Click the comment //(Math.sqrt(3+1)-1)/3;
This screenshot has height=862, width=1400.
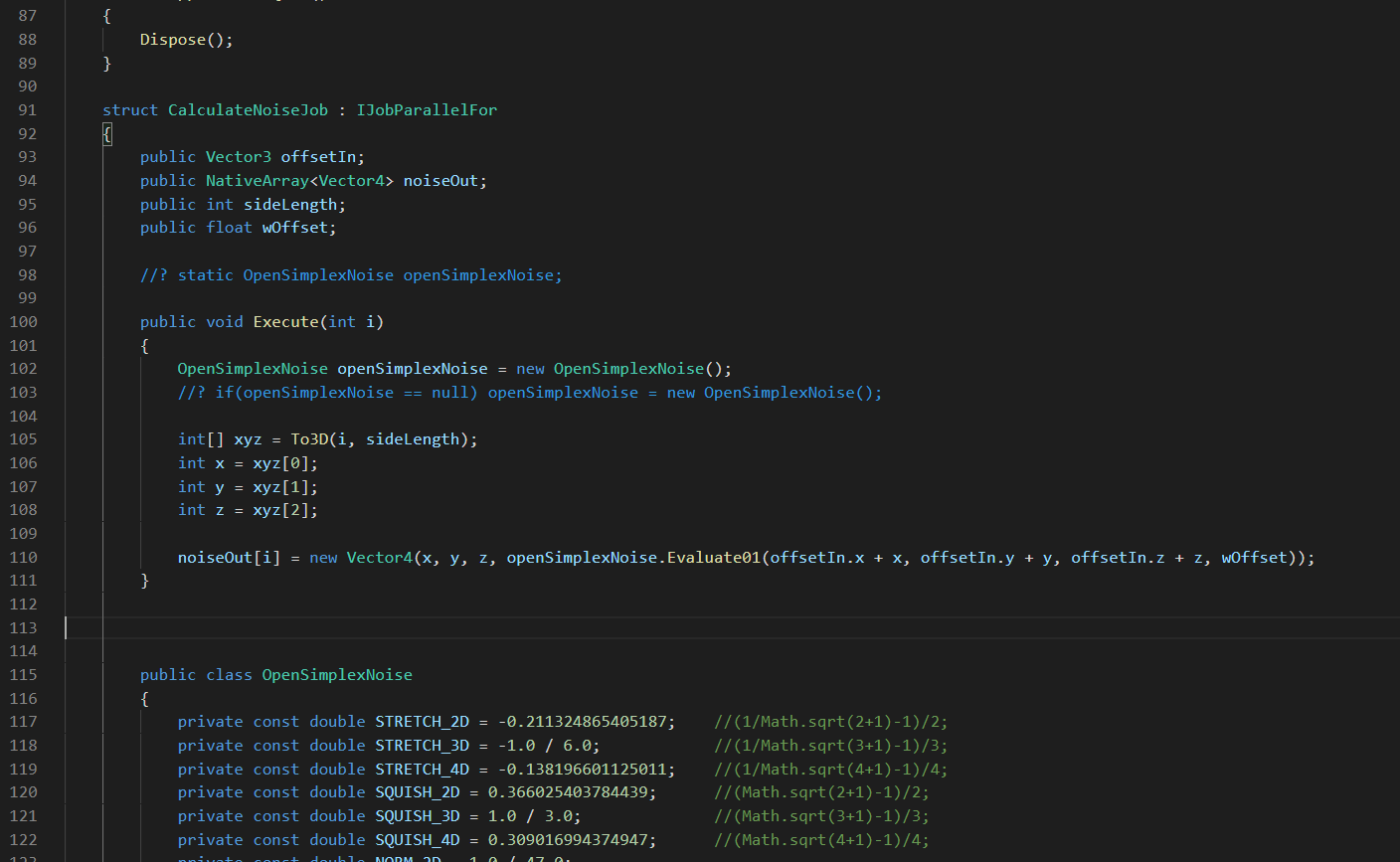coord(822,816)
